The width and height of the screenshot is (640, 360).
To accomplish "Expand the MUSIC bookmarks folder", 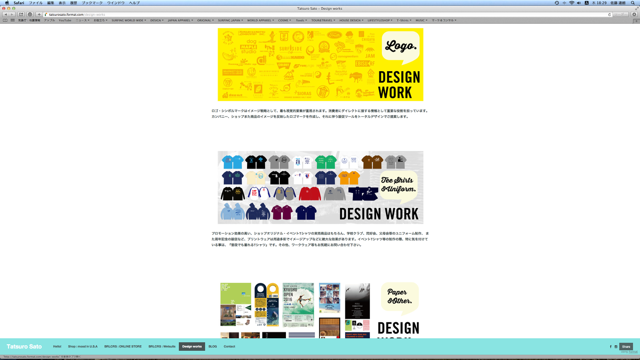I will coord(421,20).
